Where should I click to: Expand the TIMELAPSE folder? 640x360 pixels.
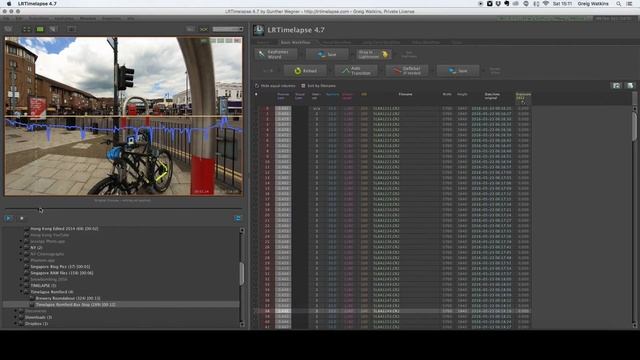tap(21, 286)
